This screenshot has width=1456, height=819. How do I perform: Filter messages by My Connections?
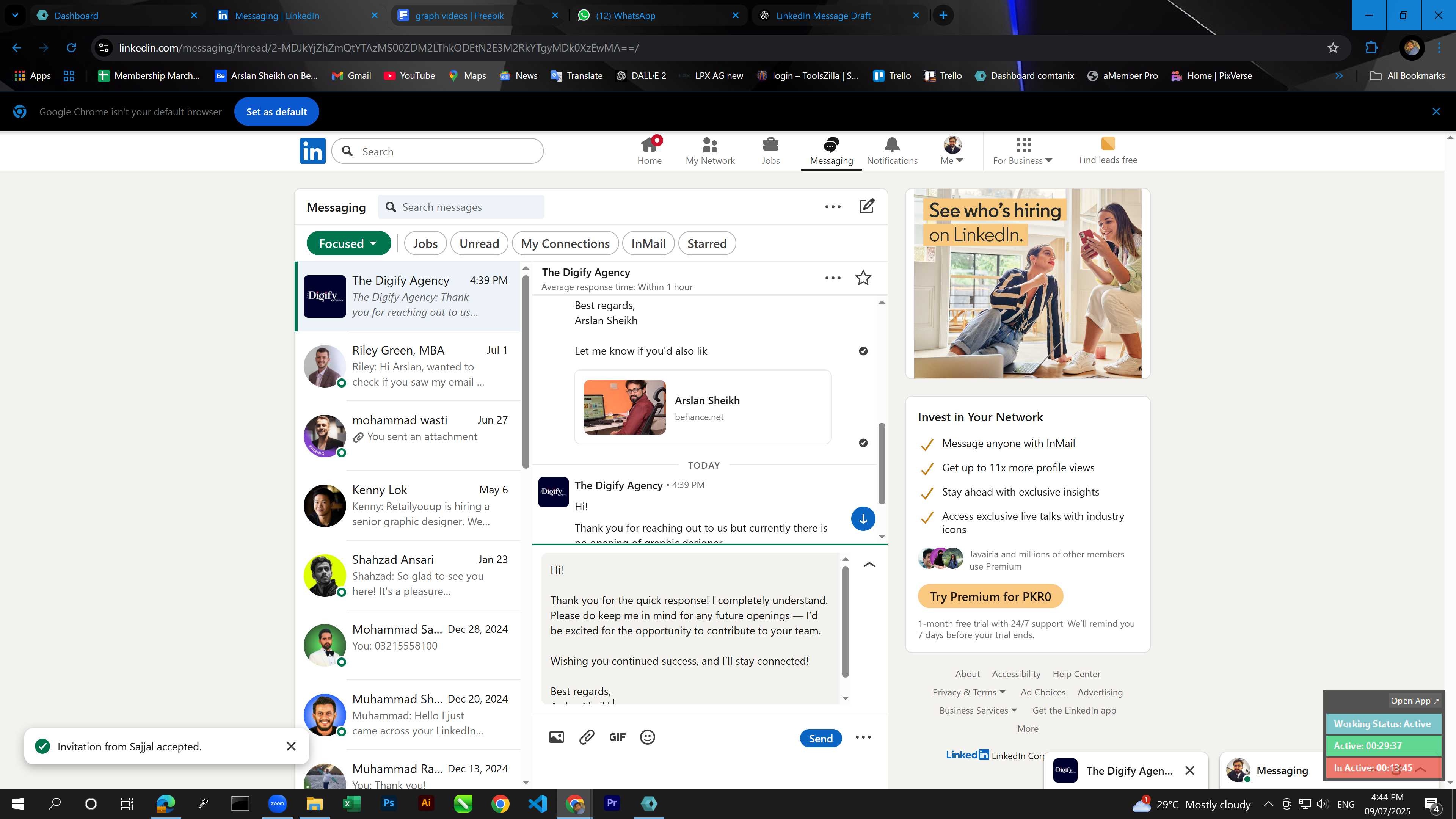[565, 243]
